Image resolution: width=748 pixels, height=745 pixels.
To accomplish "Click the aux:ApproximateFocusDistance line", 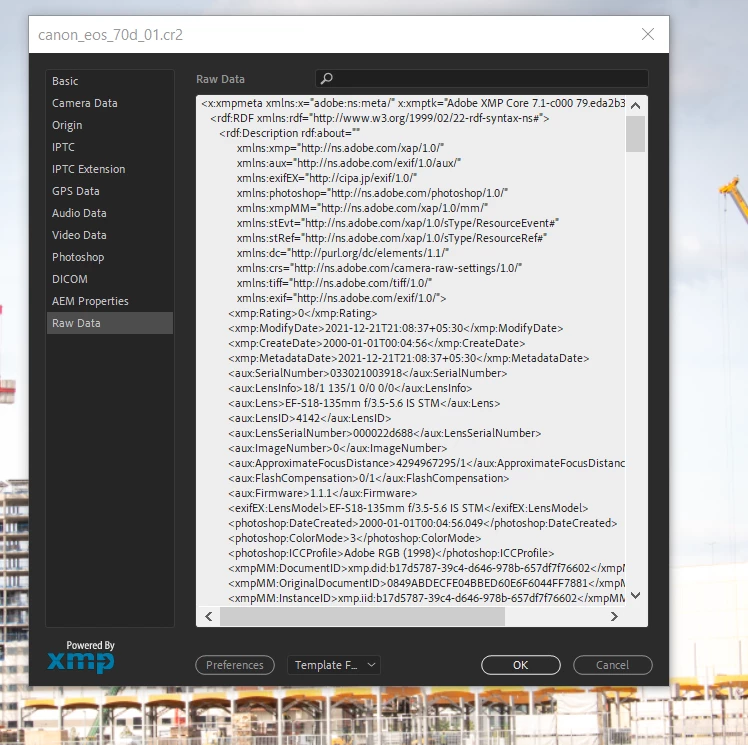I will coord(426,463).
